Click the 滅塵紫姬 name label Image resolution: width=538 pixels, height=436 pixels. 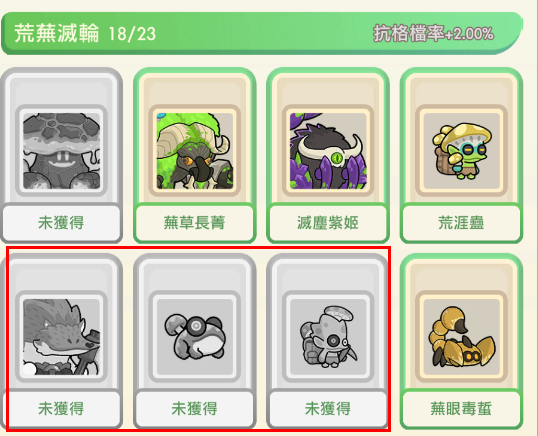point(328,223)
